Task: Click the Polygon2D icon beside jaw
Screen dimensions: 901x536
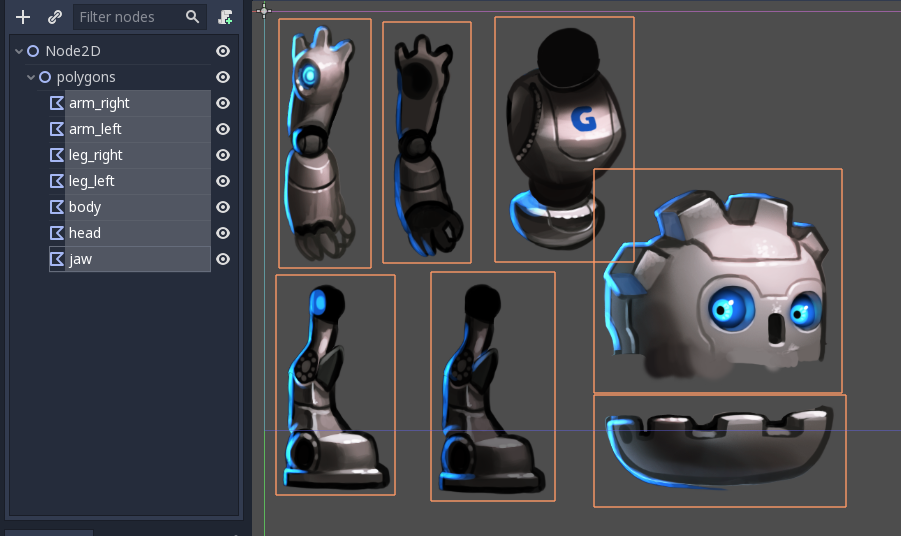Action: click(57, 259)
